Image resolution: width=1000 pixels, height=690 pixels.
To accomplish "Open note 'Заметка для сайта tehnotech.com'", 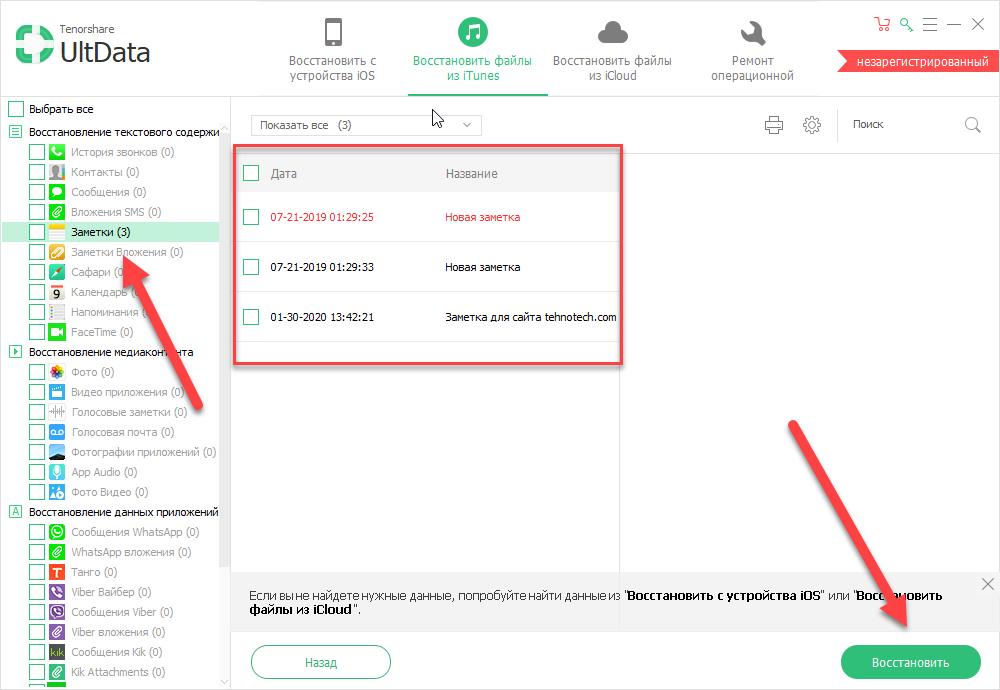I will click(x=531, y=317).
